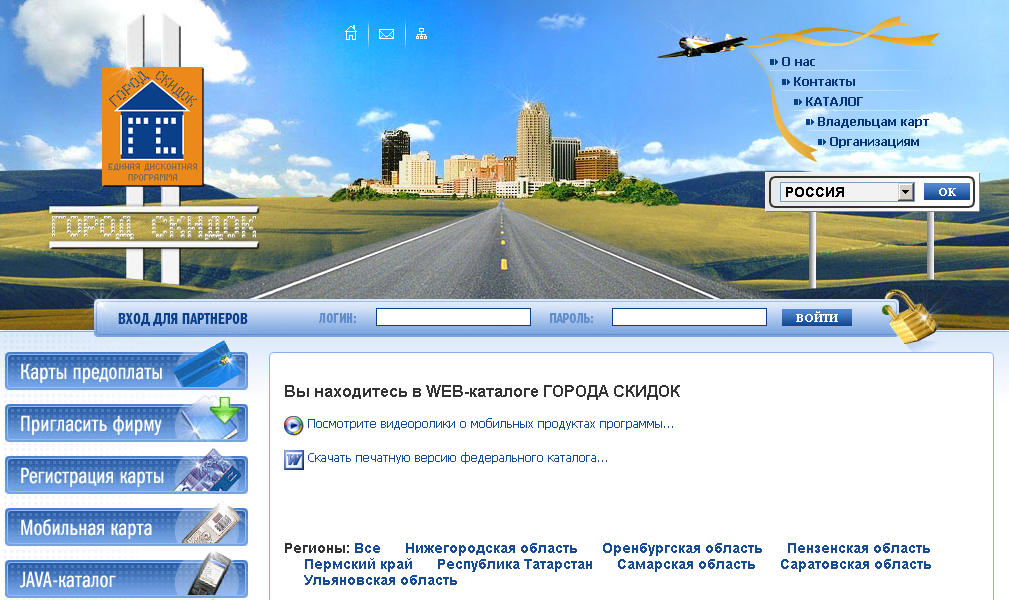Click the sitemap icon in the header
This screenshot has width=1009, height=600.
421,33
